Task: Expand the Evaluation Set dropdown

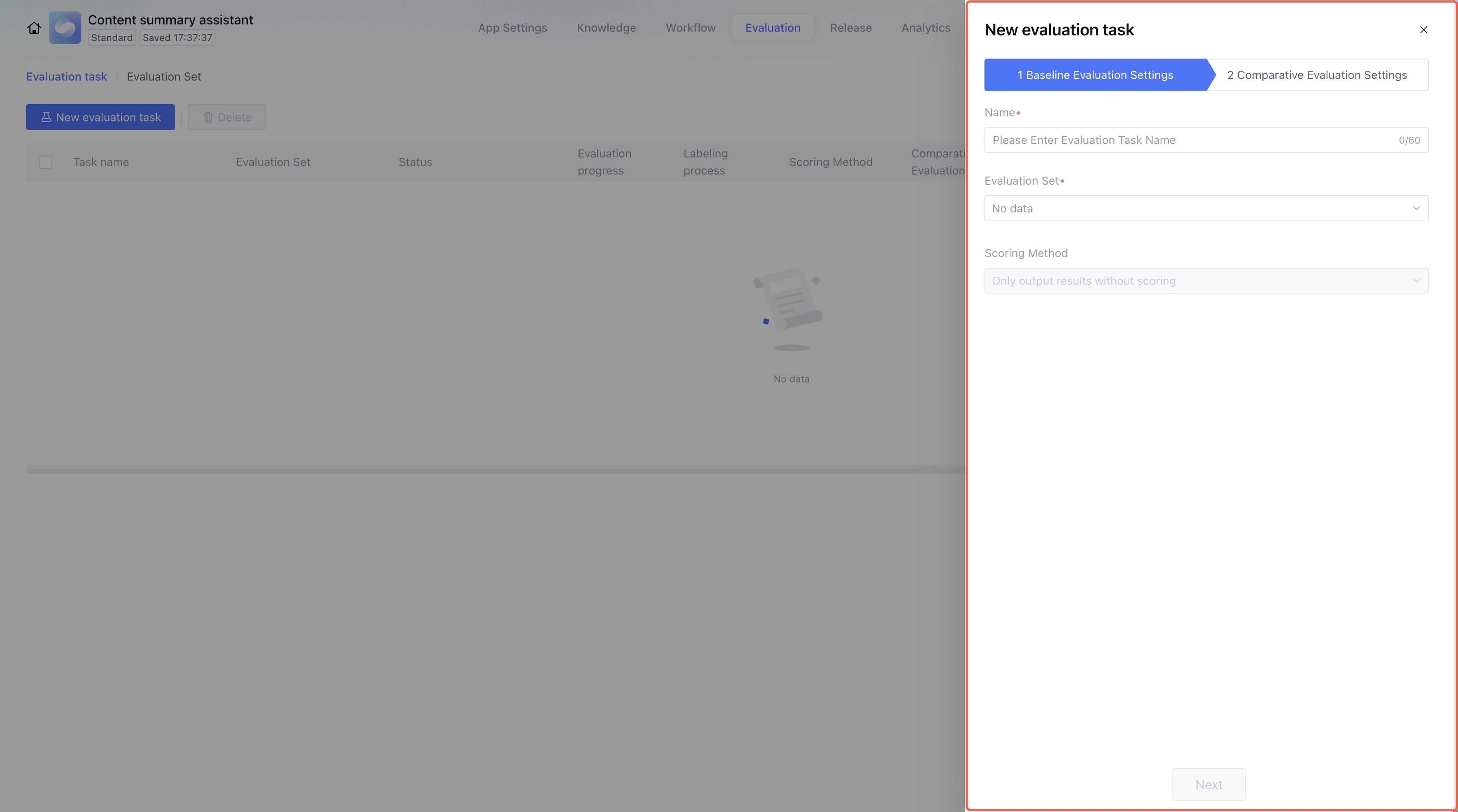Action: tap(1205, 208)
